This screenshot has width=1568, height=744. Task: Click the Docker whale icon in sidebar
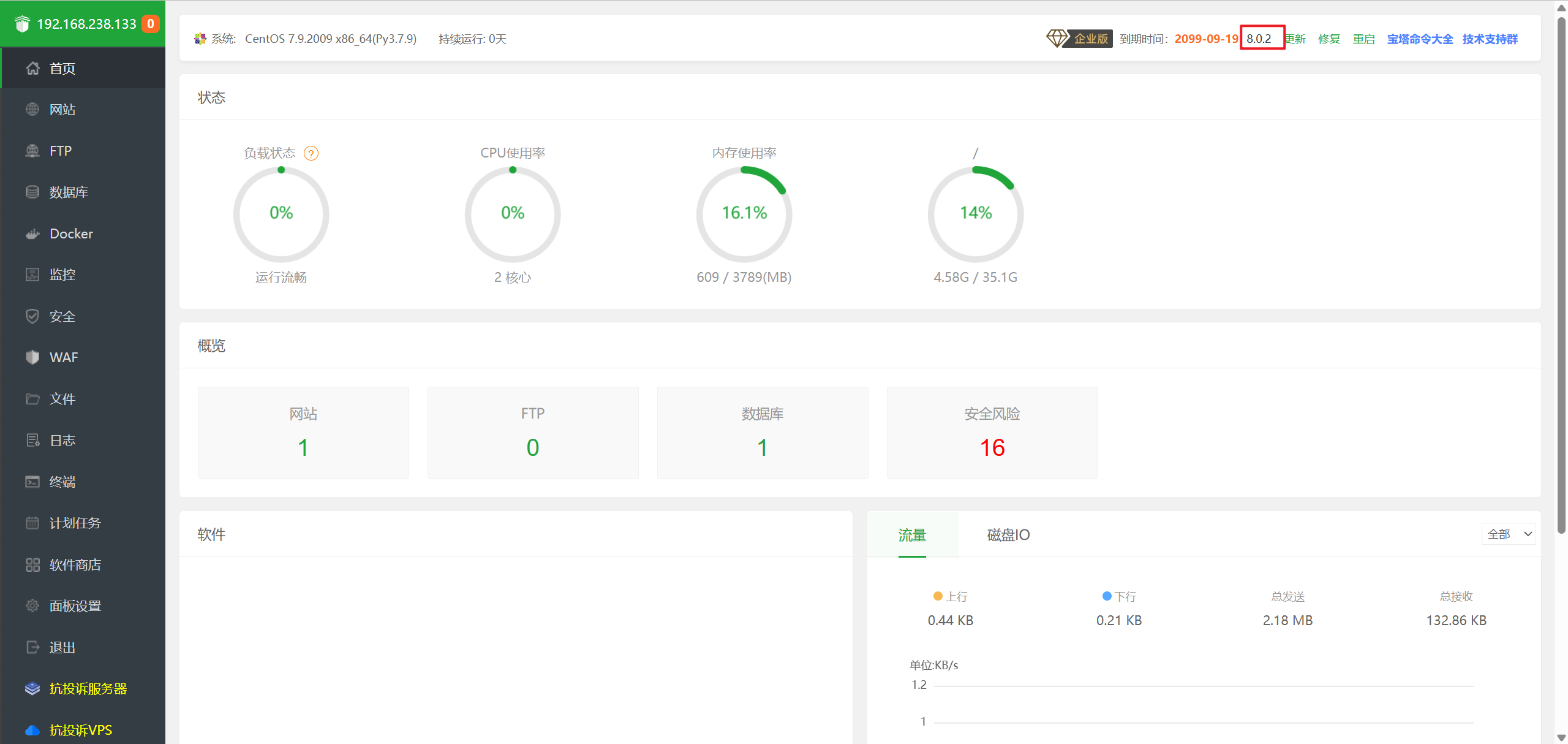(32, 233)
